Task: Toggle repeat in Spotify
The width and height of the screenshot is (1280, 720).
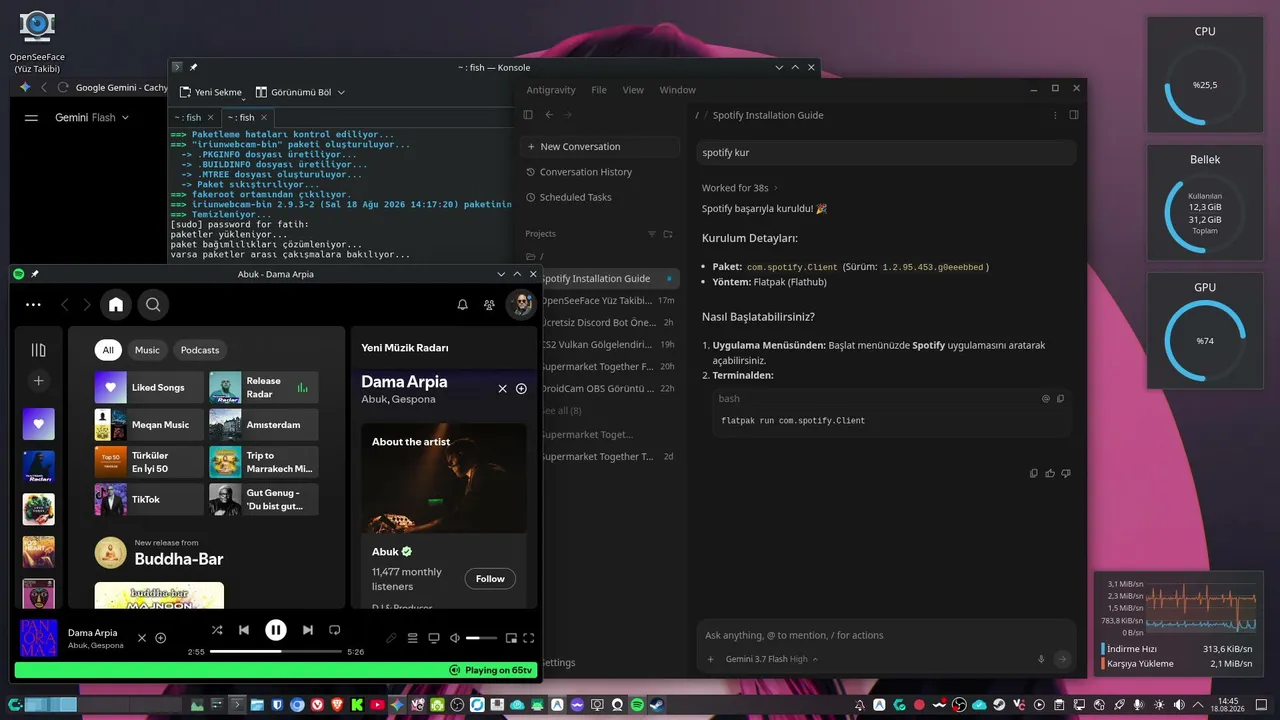Action: pos(335,630)
